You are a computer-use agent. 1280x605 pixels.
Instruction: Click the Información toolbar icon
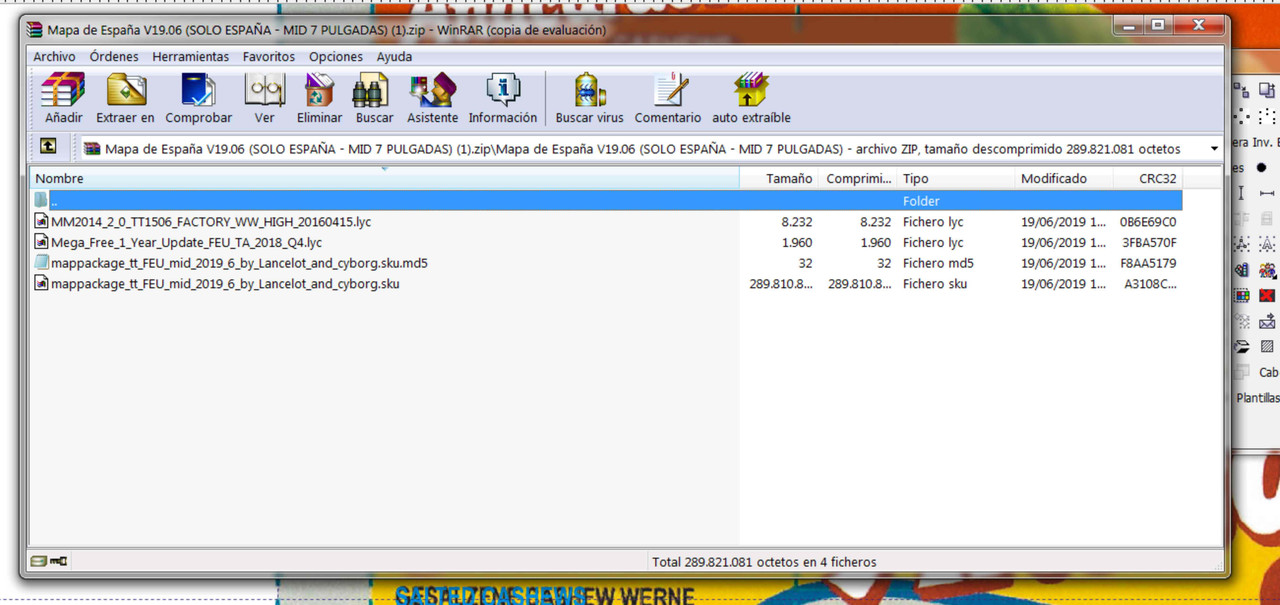[503, 90]
